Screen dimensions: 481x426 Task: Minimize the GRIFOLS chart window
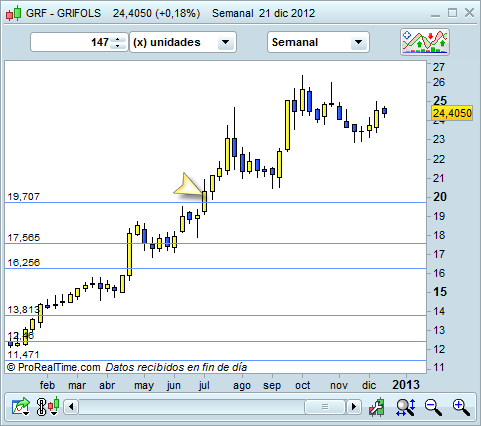click(435, 15)
